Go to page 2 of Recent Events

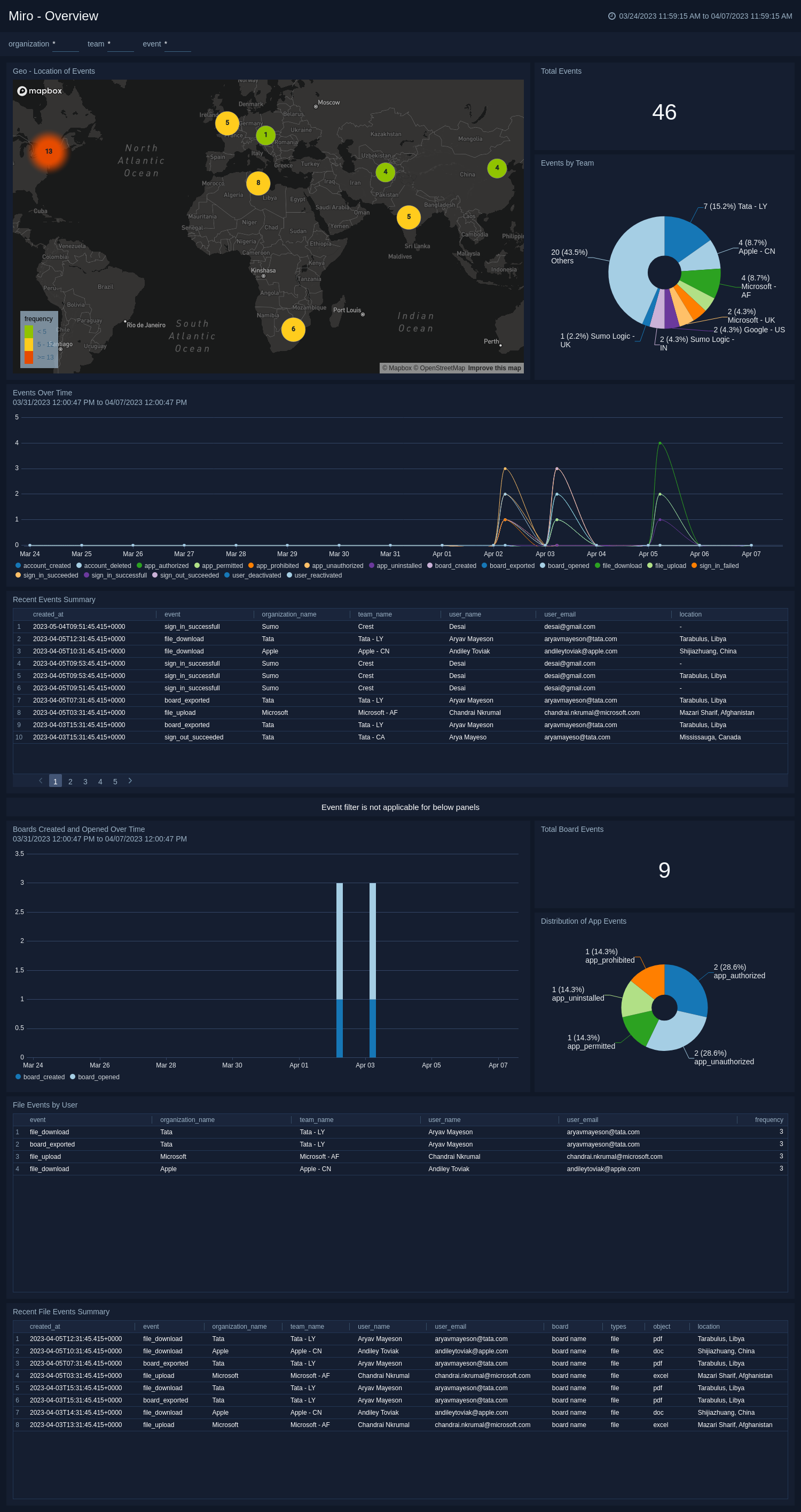point(70,782)
